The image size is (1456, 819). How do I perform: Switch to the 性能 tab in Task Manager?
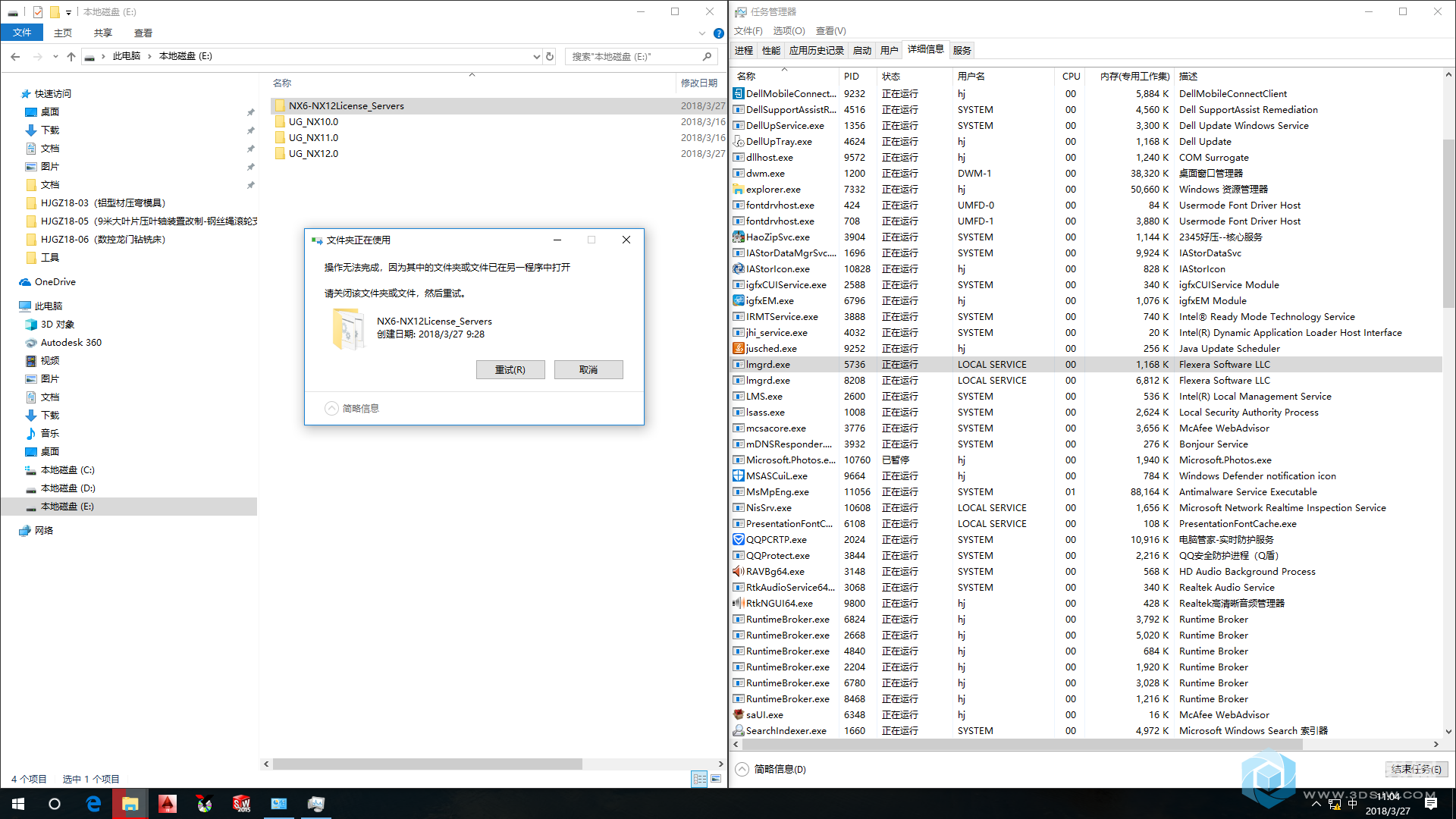(771, 50)
